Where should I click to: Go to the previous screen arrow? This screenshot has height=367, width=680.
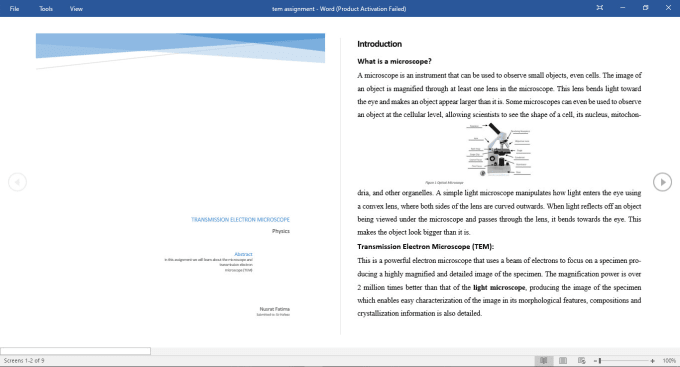[17, 182]
